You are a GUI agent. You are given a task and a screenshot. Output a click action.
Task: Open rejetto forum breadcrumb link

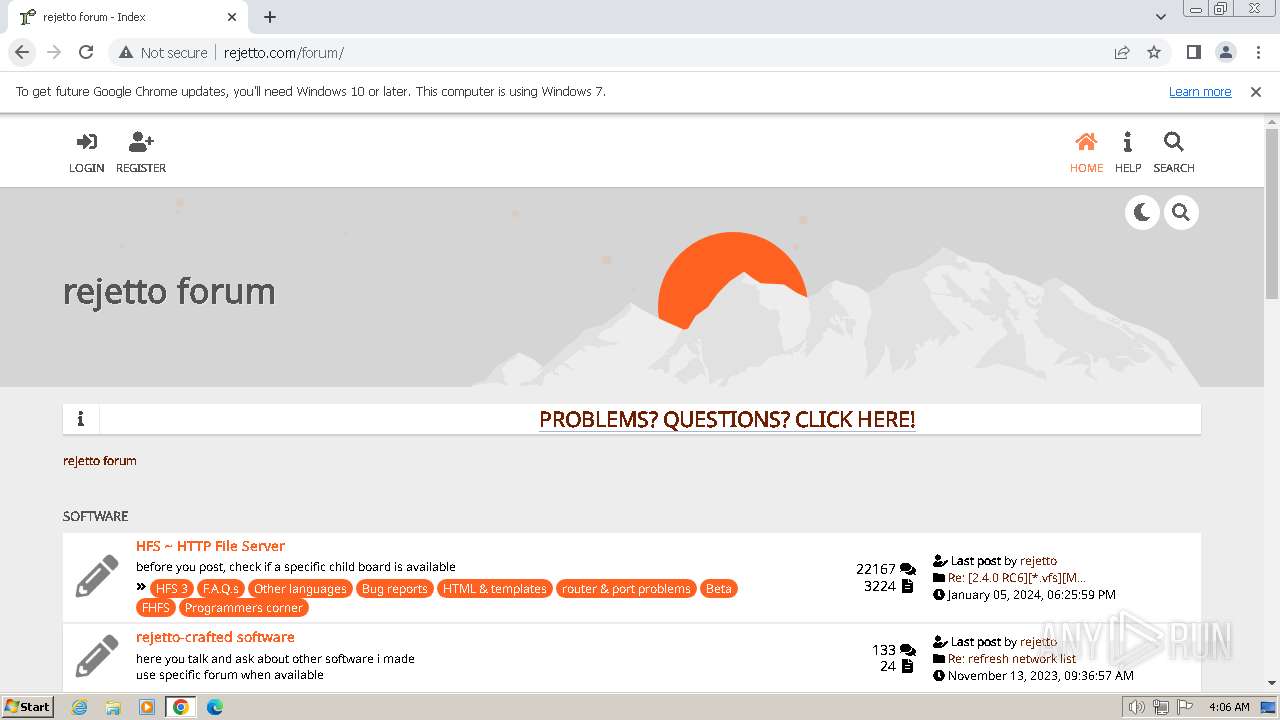pyautogui.click(x=100, y=461)
